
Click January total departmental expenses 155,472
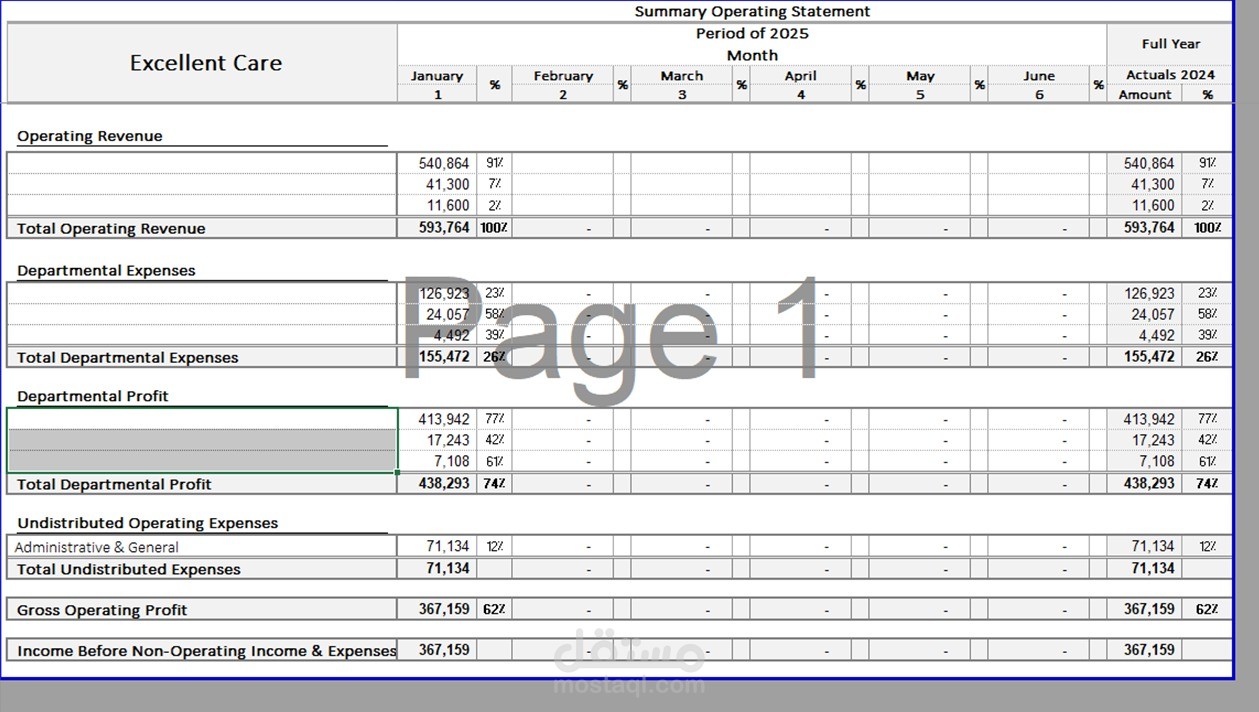[445, 357]
